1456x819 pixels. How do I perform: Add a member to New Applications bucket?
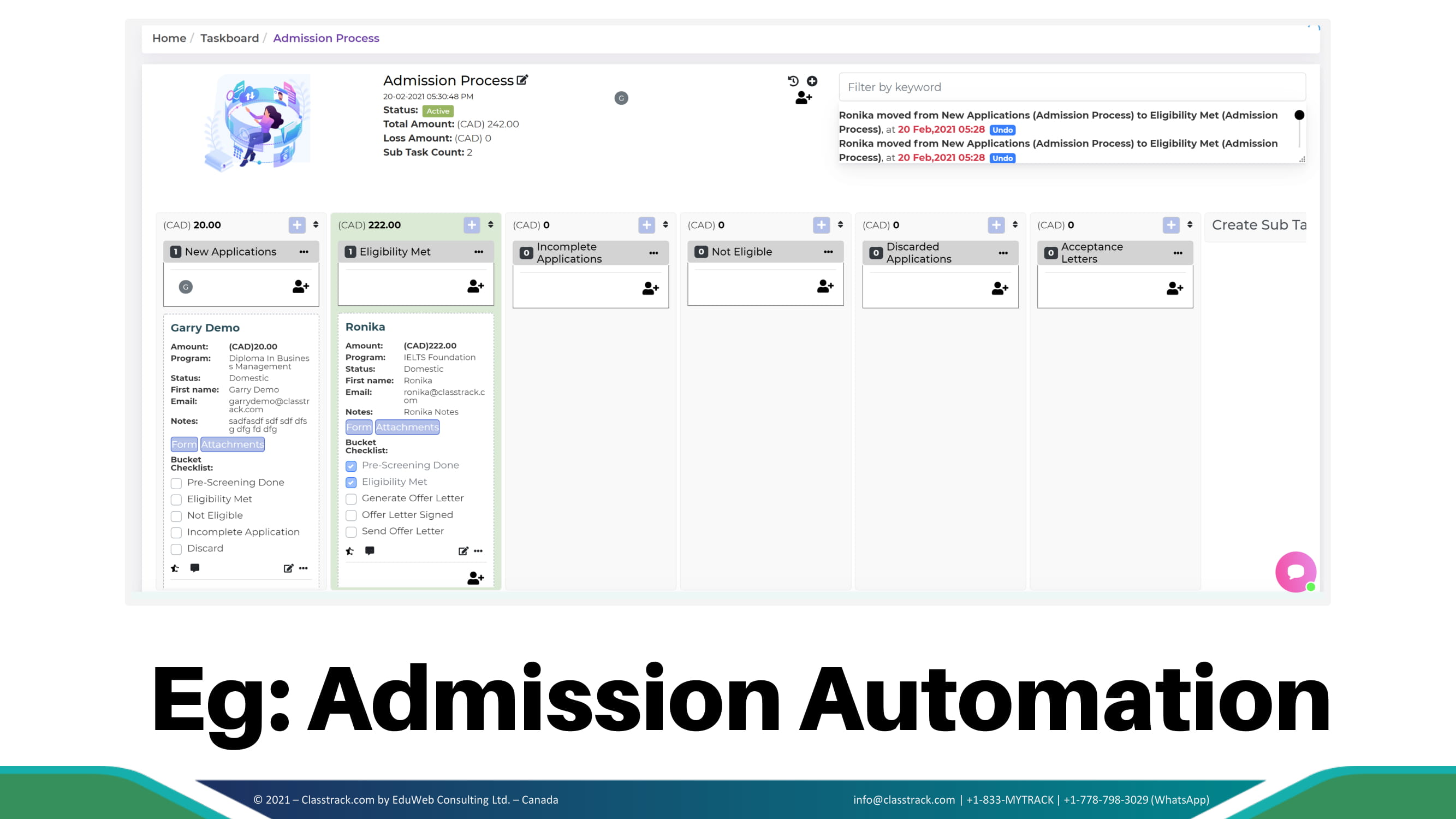(x=300, y=287)
